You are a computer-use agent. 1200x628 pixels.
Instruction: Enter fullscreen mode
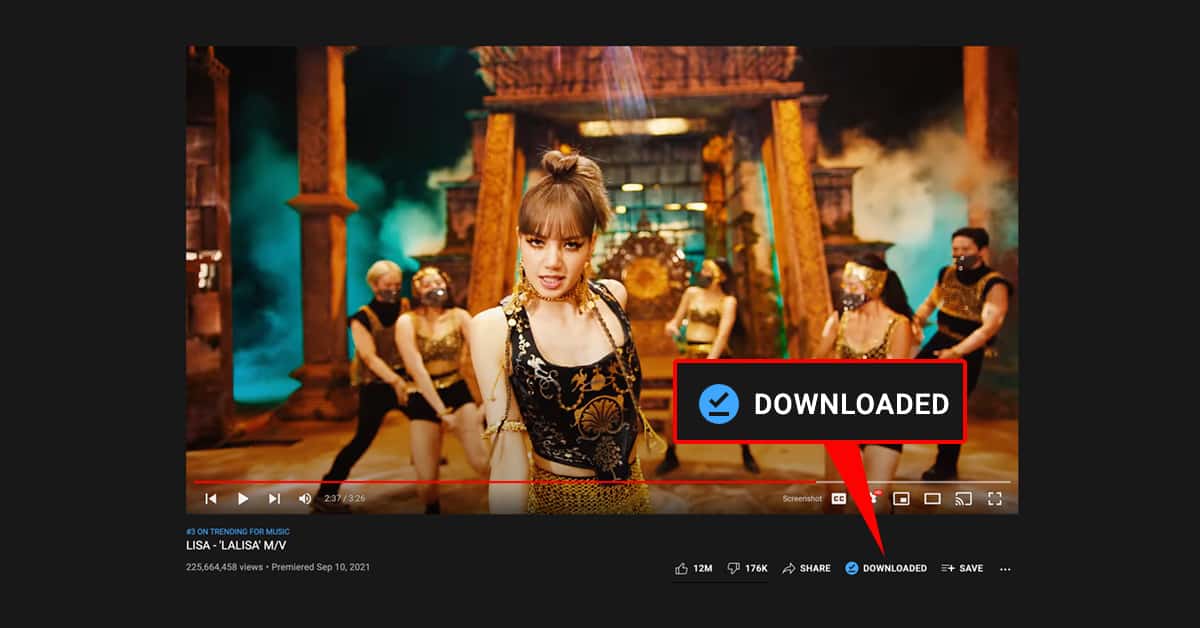tap(995, 498)
